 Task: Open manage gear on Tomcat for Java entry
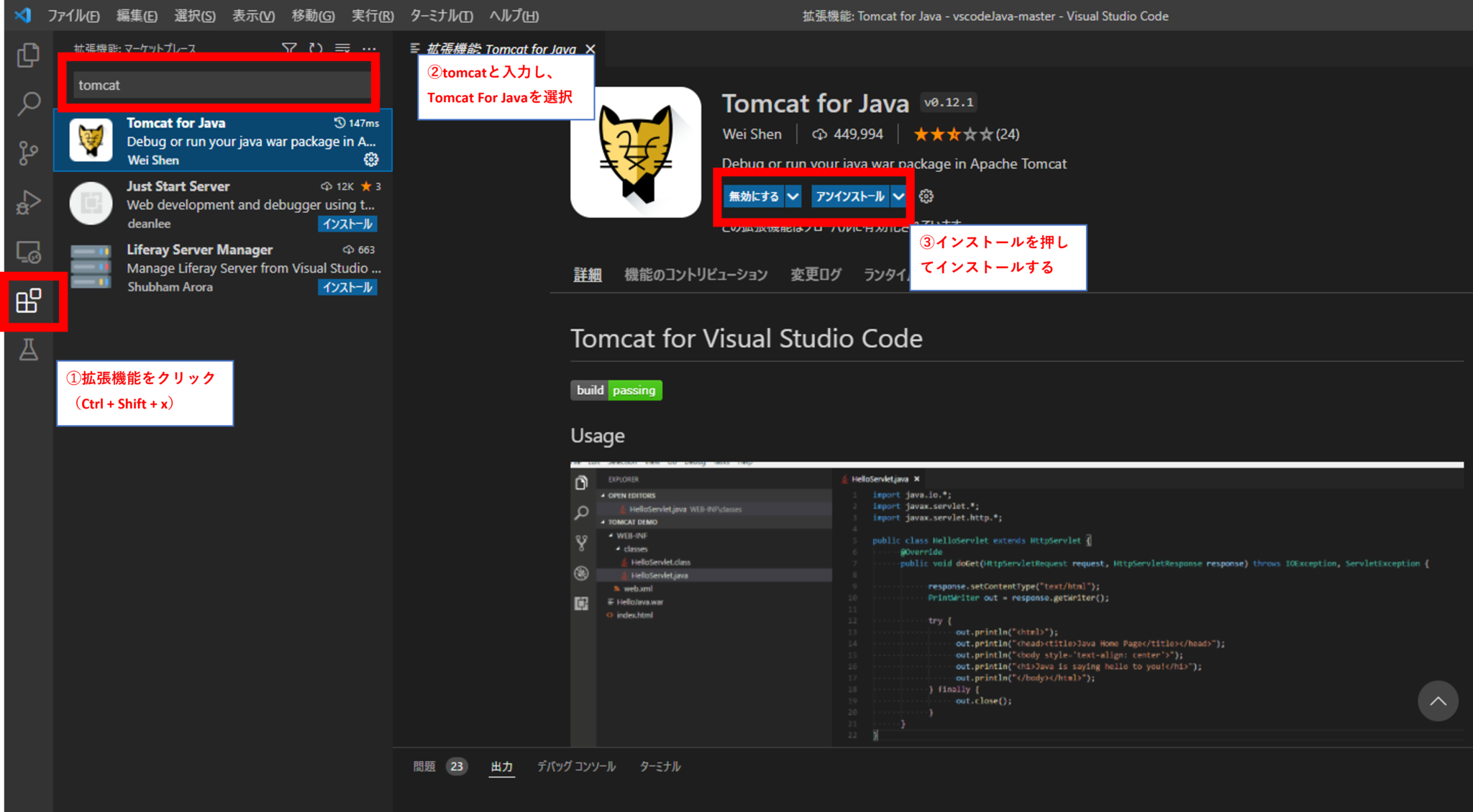[370, 160]
